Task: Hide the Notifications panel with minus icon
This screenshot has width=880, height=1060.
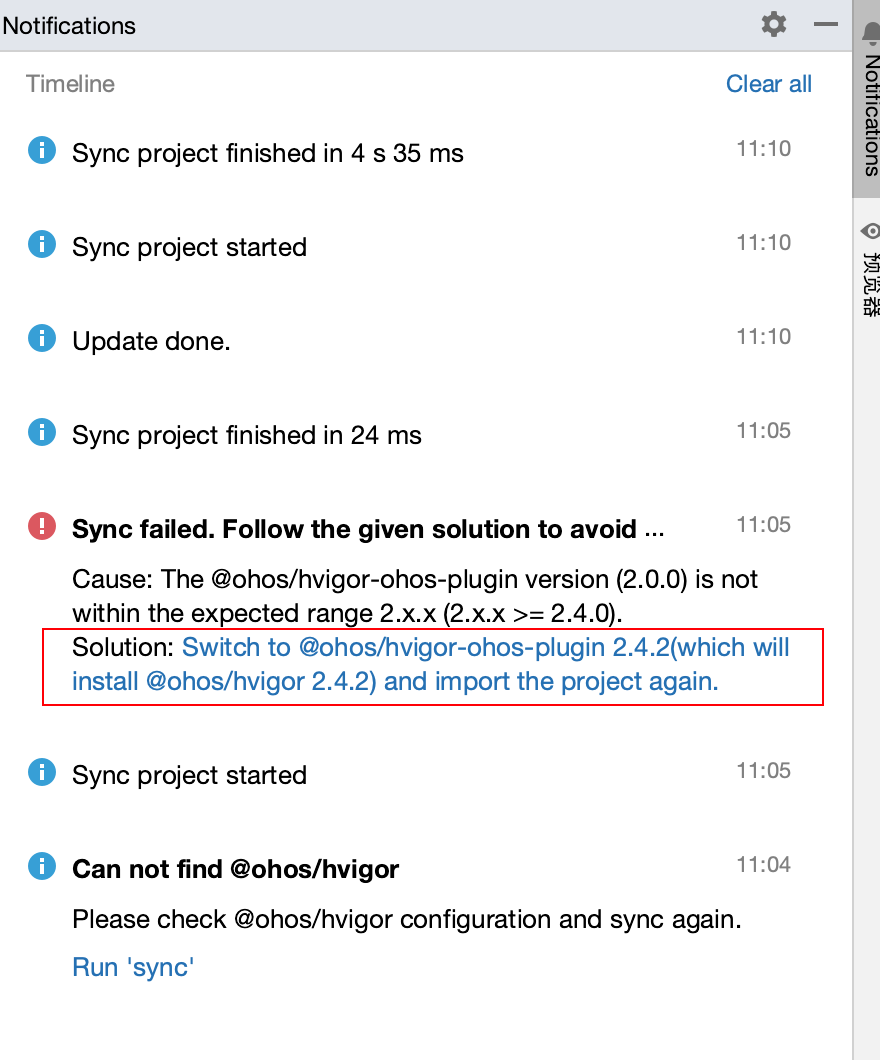Action: (x=826, y=24)
